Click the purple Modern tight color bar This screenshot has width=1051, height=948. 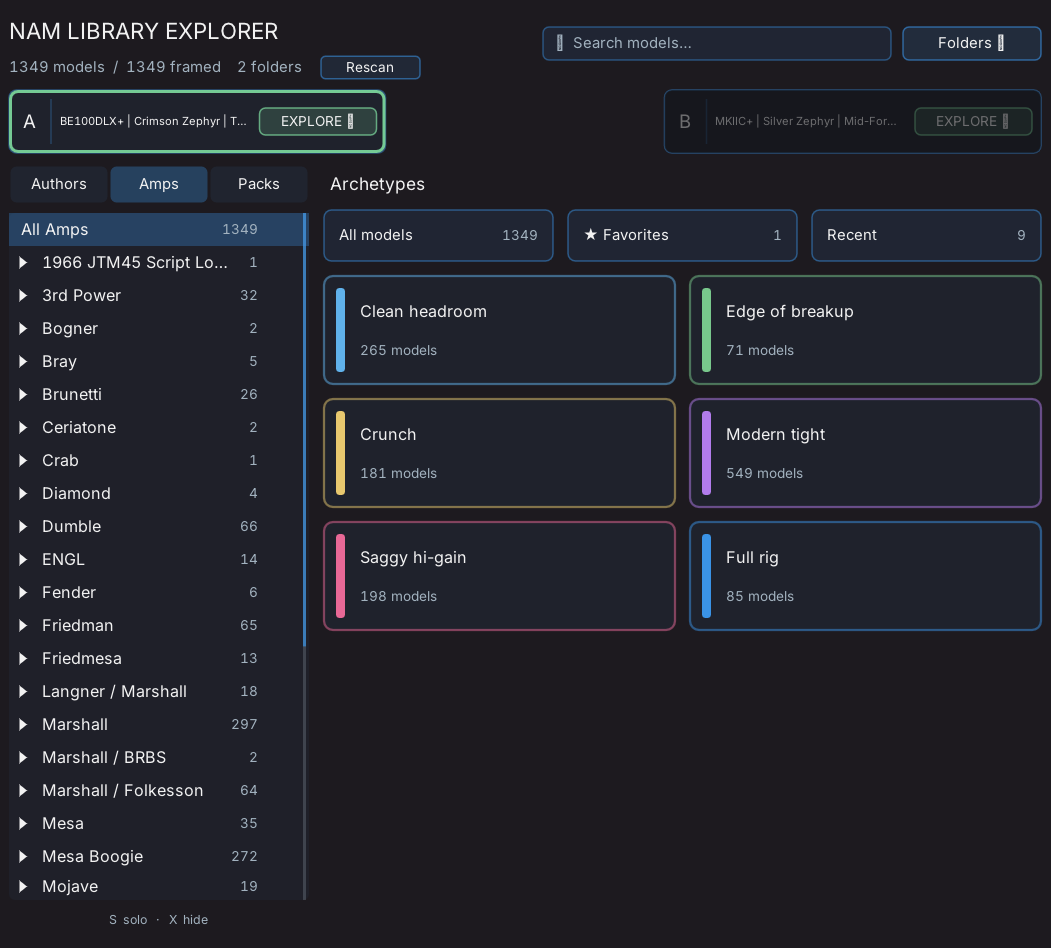click(x=706, y=453)
